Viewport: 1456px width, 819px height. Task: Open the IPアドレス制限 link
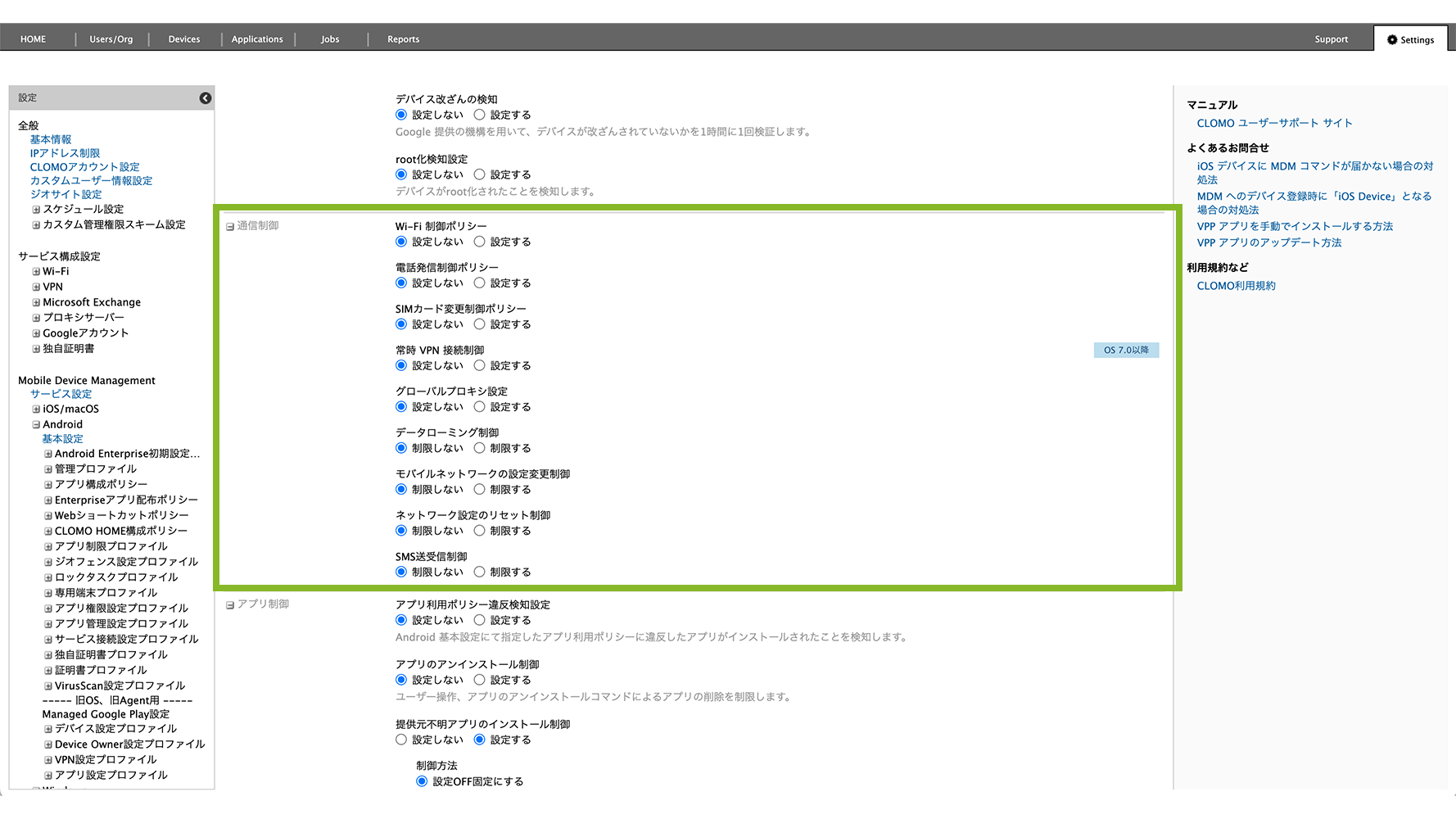65,153
